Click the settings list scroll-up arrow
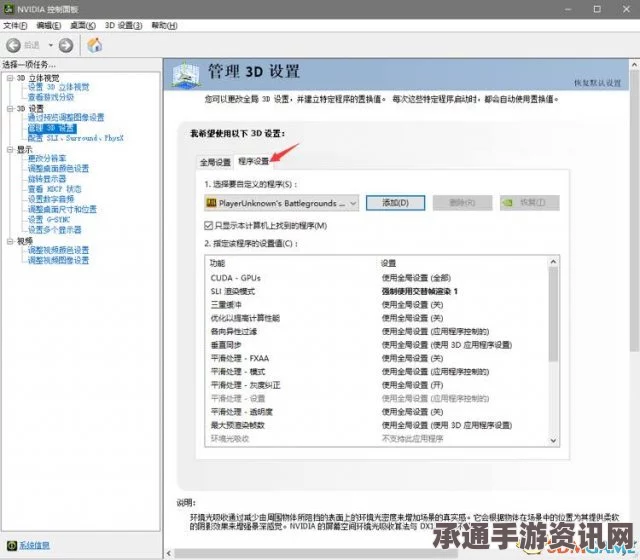Image resolution: width=640 pixels, height=560 pixels. tap(553, 262)
